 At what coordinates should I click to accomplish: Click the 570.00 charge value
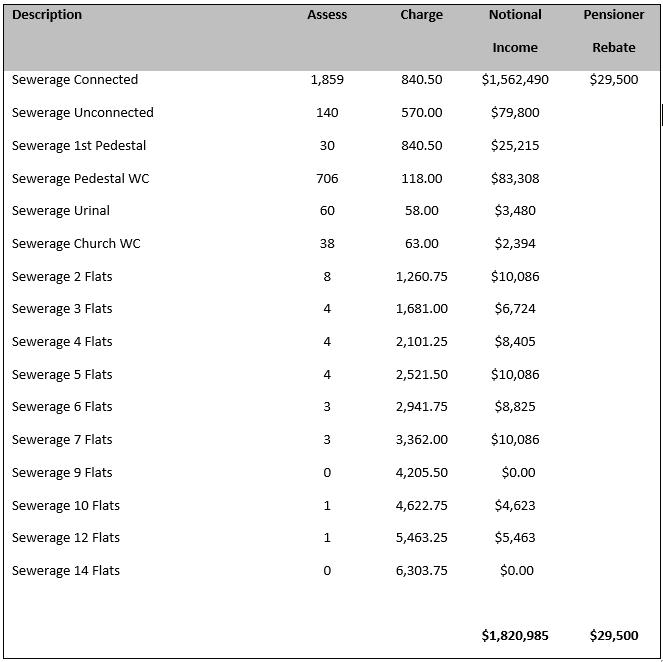[x=421, y=113]
